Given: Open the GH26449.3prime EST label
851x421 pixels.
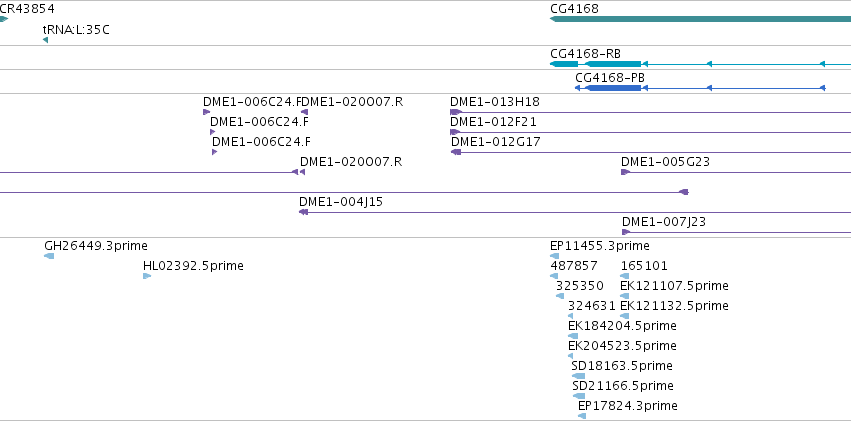Looking at the screenshot, I should coord(96,246).
